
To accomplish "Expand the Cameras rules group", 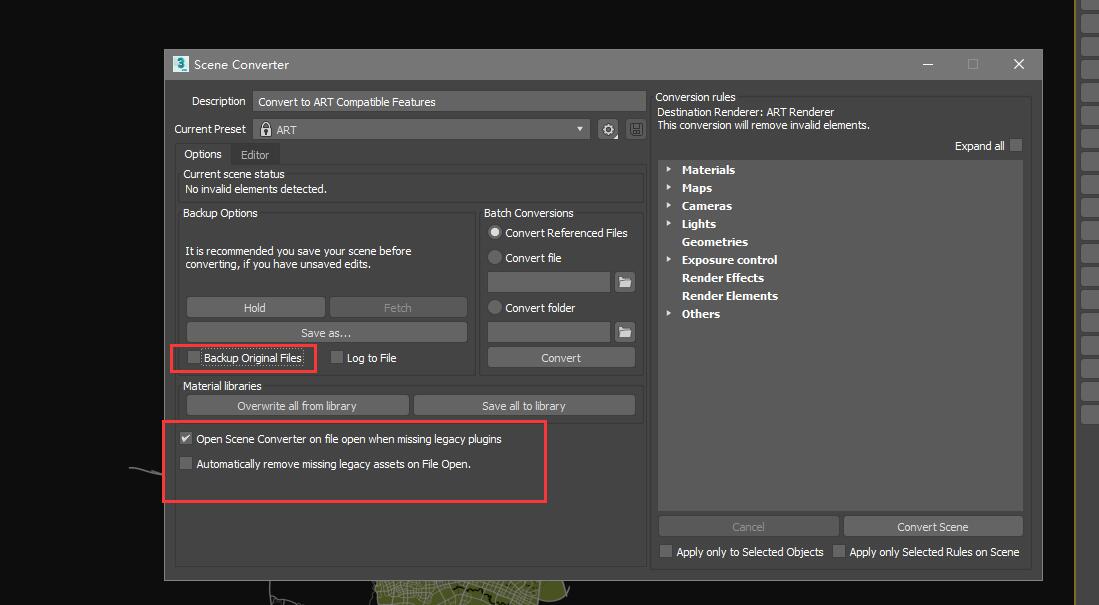I will coord(669,205).
